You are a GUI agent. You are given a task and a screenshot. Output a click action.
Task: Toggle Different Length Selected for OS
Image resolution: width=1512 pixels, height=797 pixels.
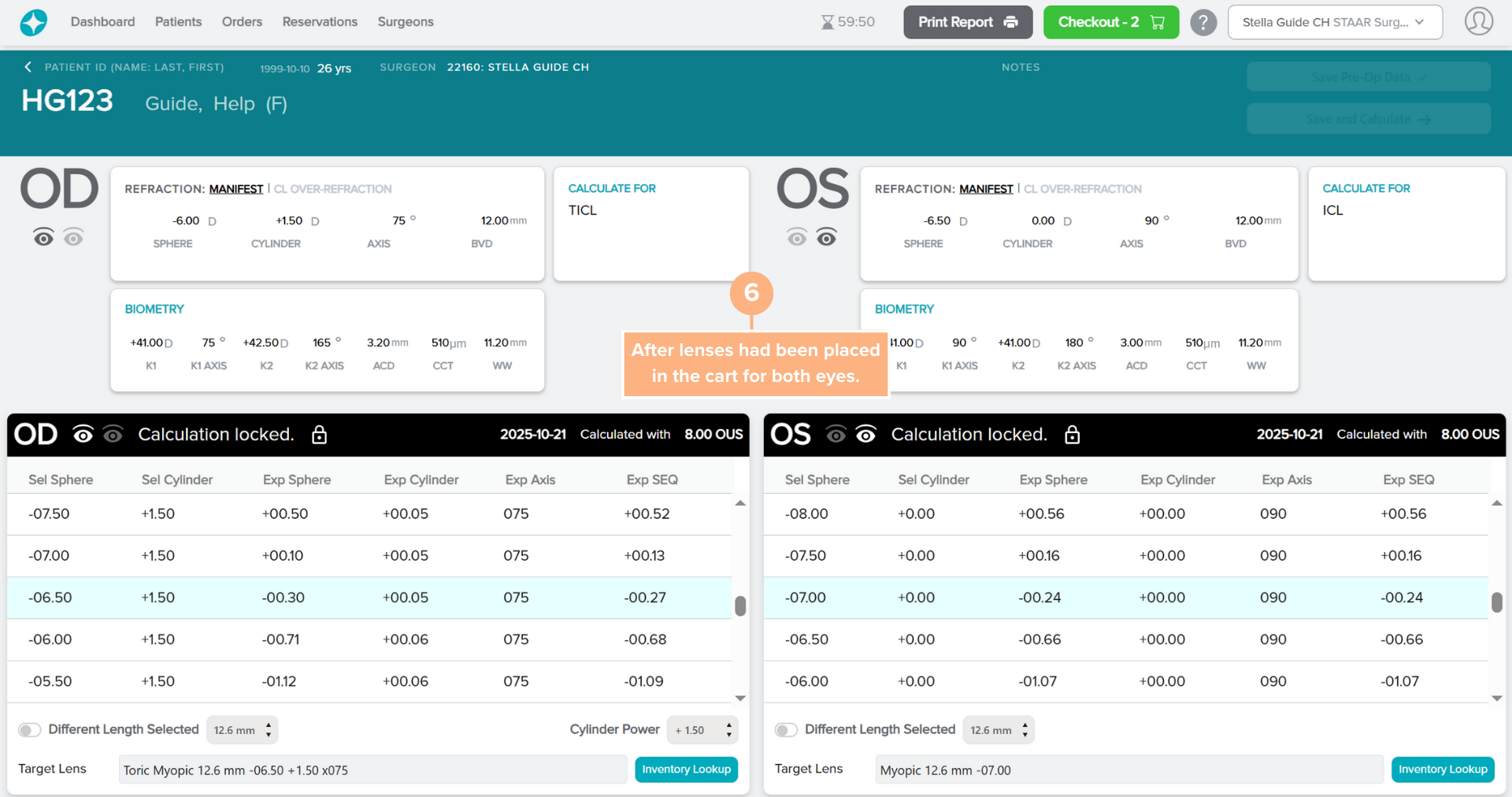(x=786, y=730)
